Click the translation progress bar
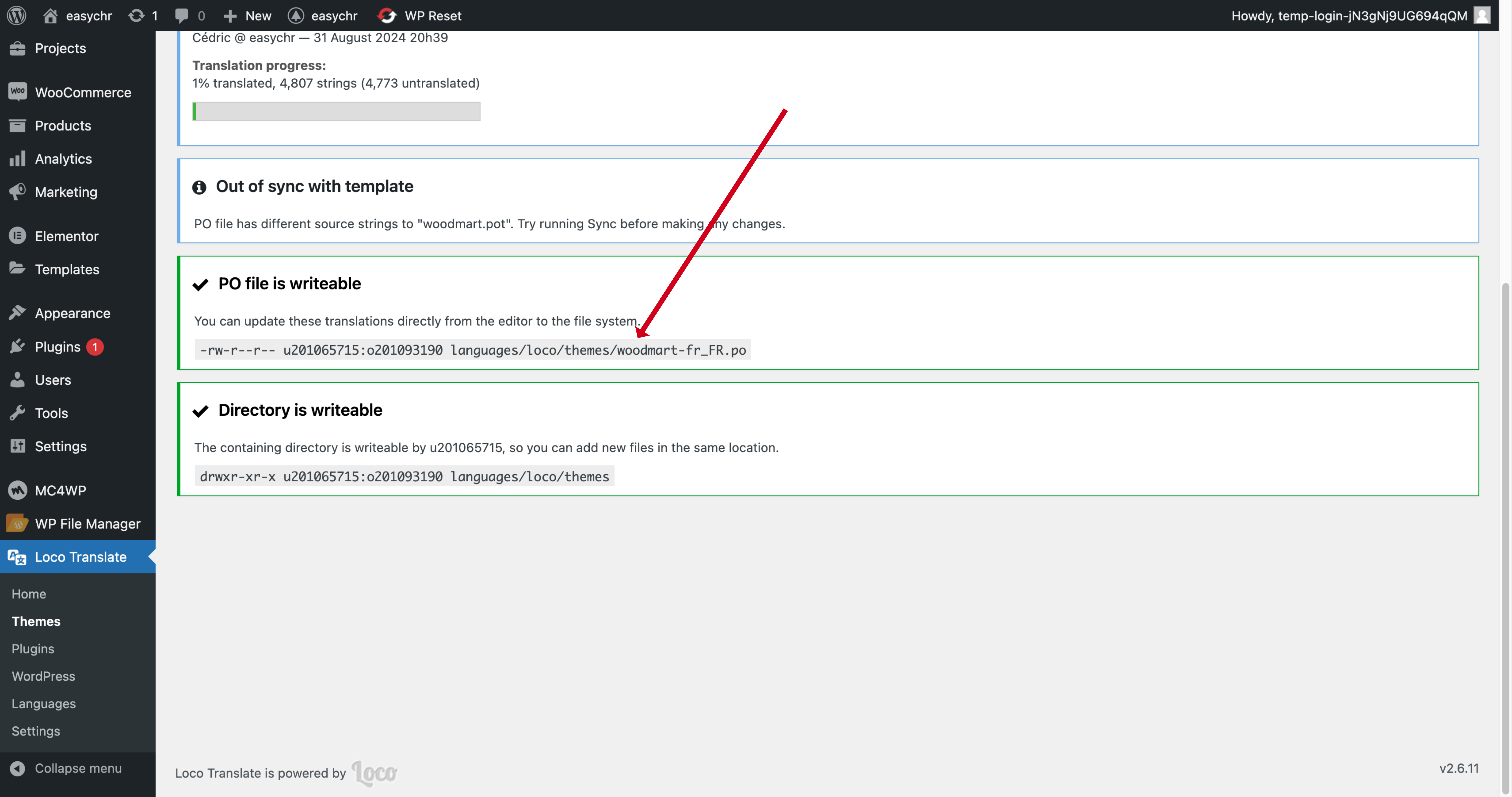 click(x=336, y=112)
